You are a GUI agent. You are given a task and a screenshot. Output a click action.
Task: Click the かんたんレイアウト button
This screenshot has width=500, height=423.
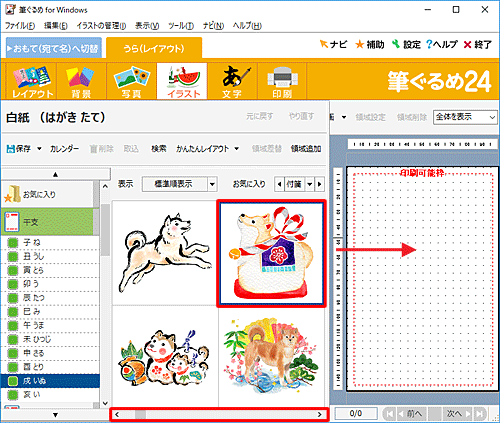[202, 149]
